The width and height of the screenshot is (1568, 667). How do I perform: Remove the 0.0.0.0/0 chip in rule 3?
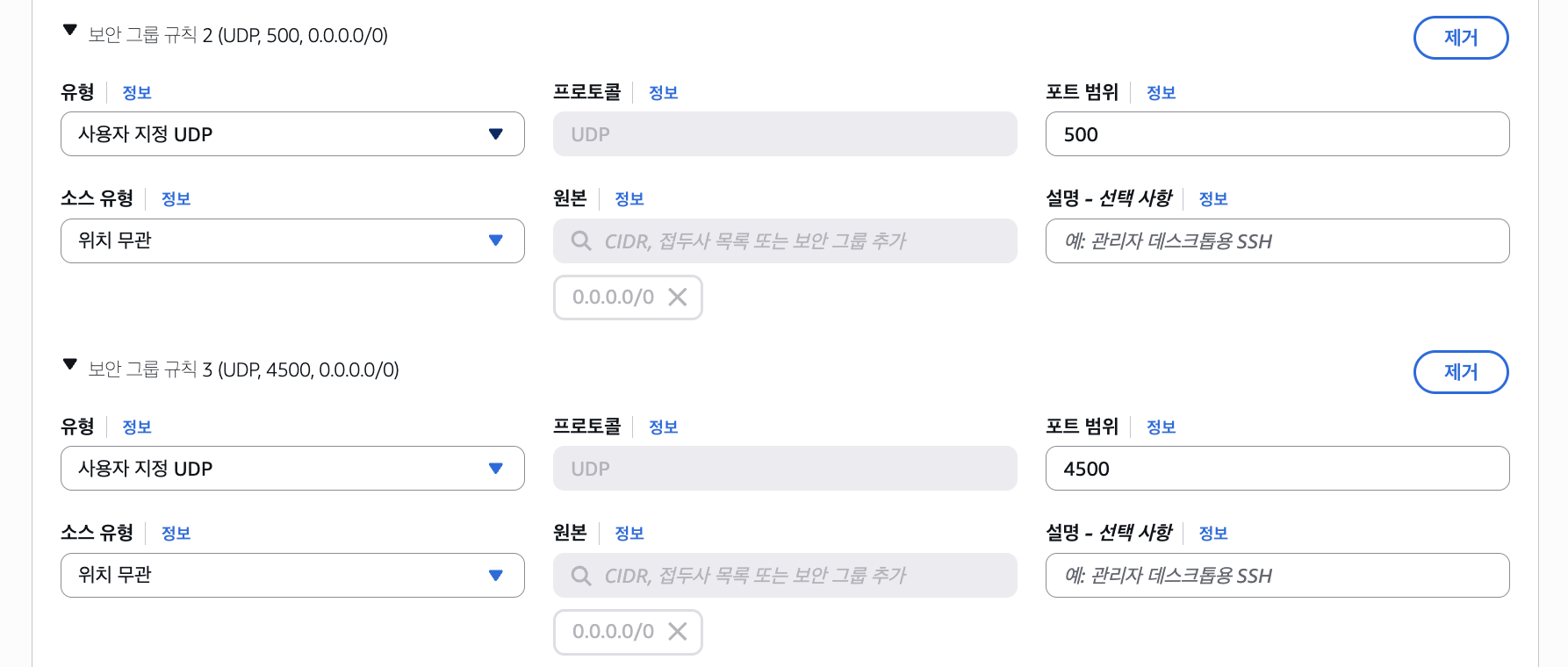click(x=677, y=632)
